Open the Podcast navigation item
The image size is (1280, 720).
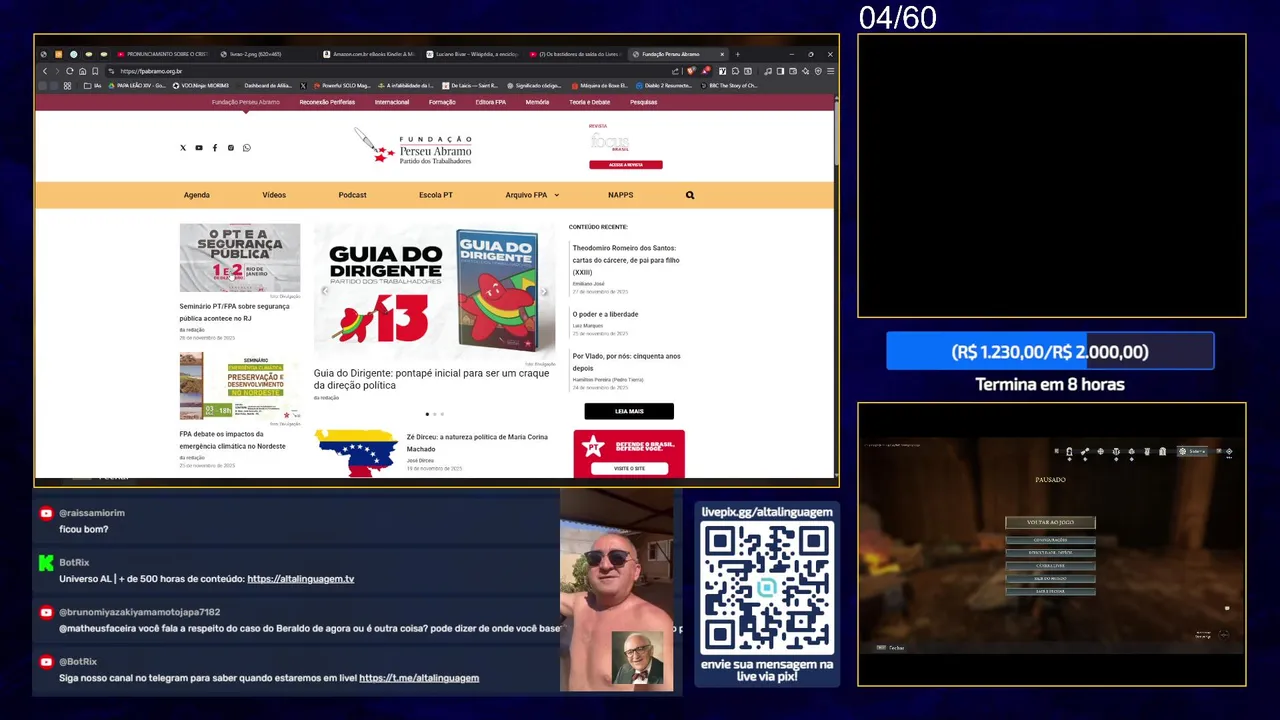[352, 195]
